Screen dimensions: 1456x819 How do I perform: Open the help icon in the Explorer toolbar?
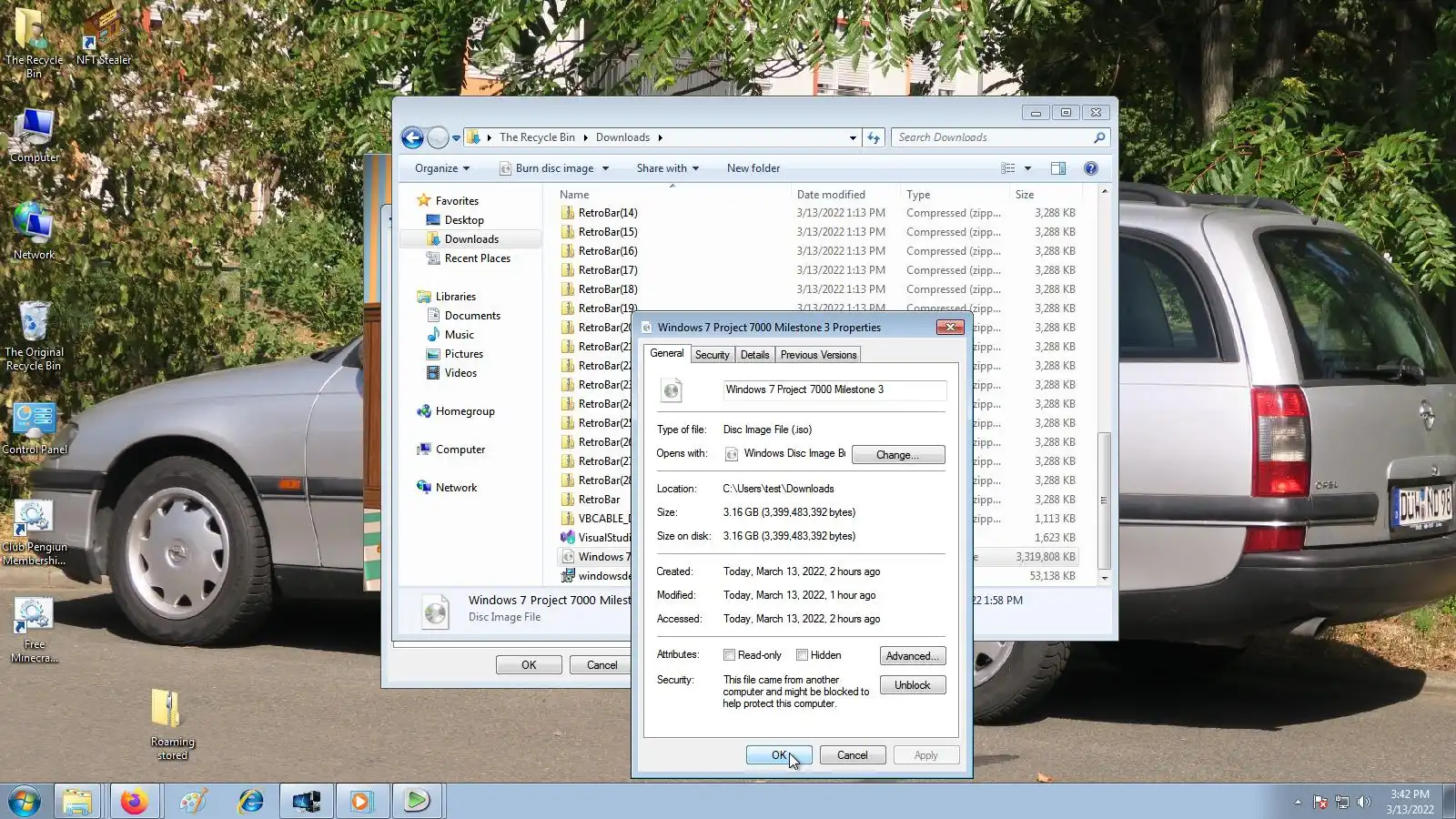coord(1091,168)
